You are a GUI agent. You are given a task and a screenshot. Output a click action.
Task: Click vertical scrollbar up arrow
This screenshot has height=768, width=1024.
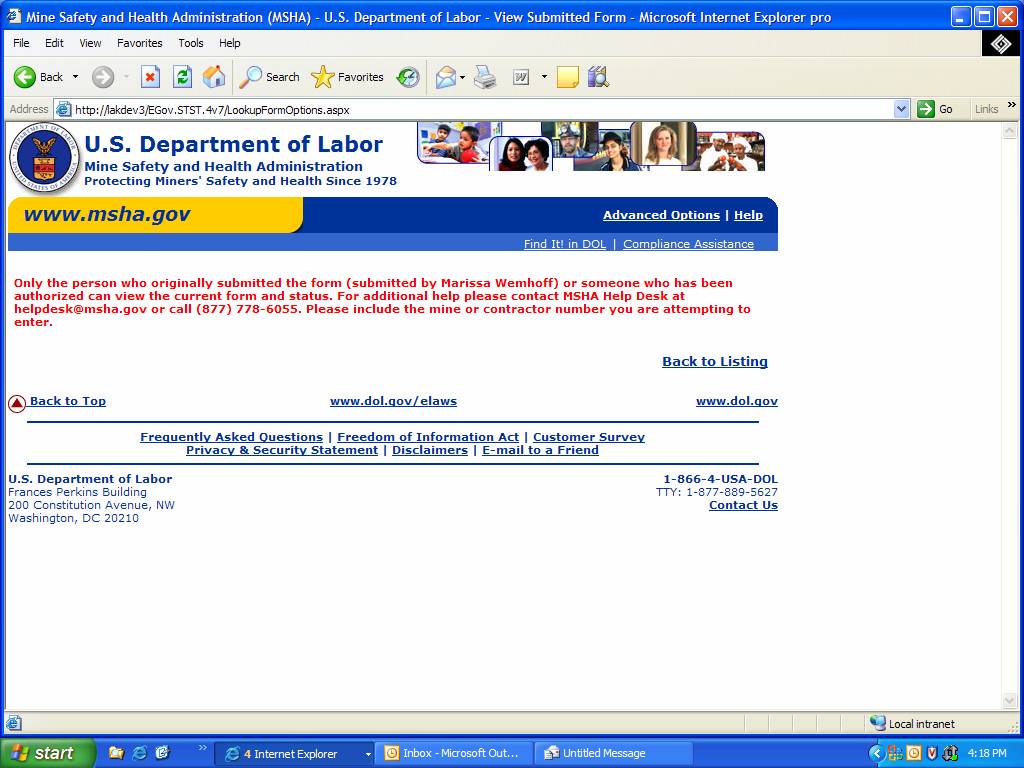[x=1009, y=131]
